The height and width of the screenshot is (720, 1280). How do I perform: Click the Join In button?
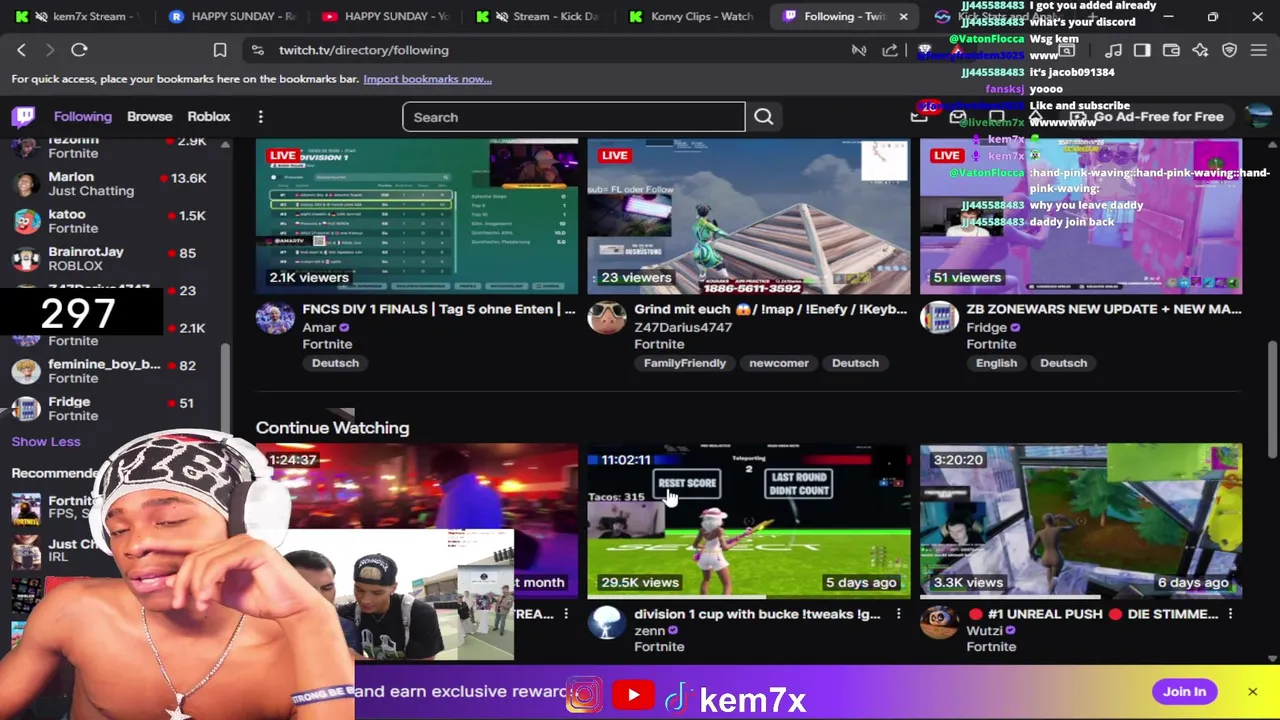click(1184, 692)
